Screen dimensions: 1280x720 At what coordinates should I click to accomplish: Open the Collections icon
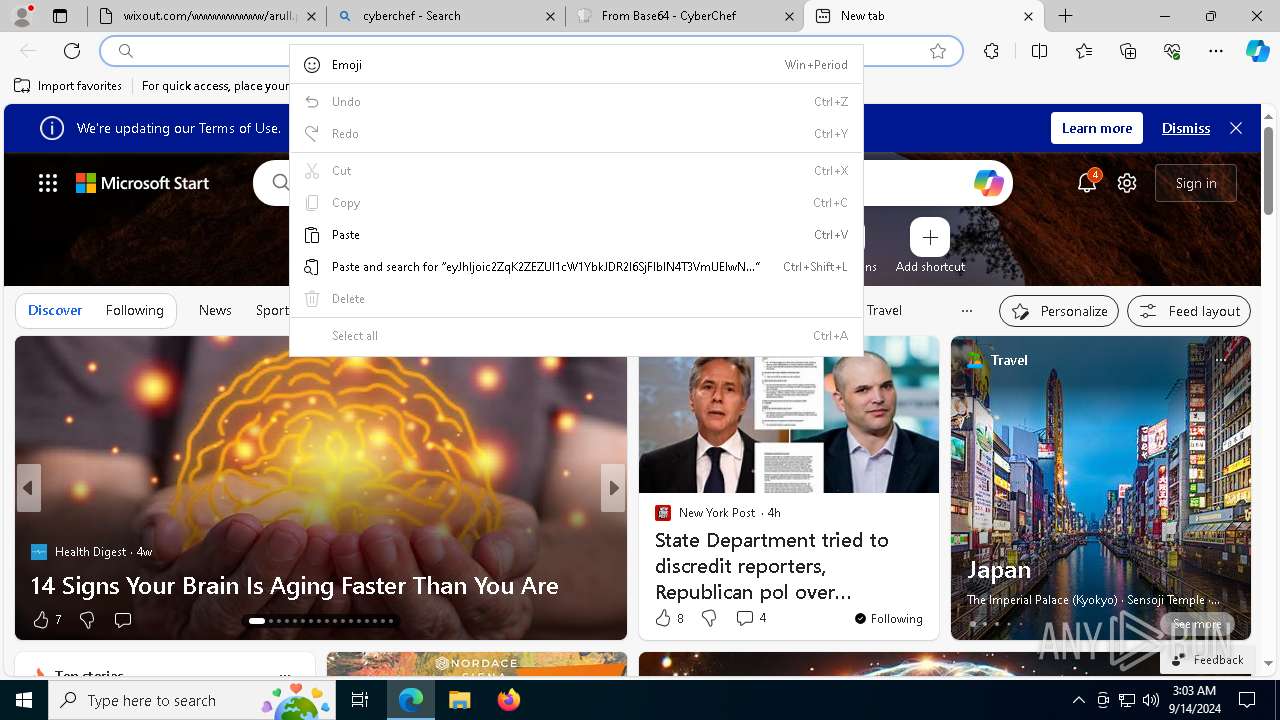tap(1128, 51)
